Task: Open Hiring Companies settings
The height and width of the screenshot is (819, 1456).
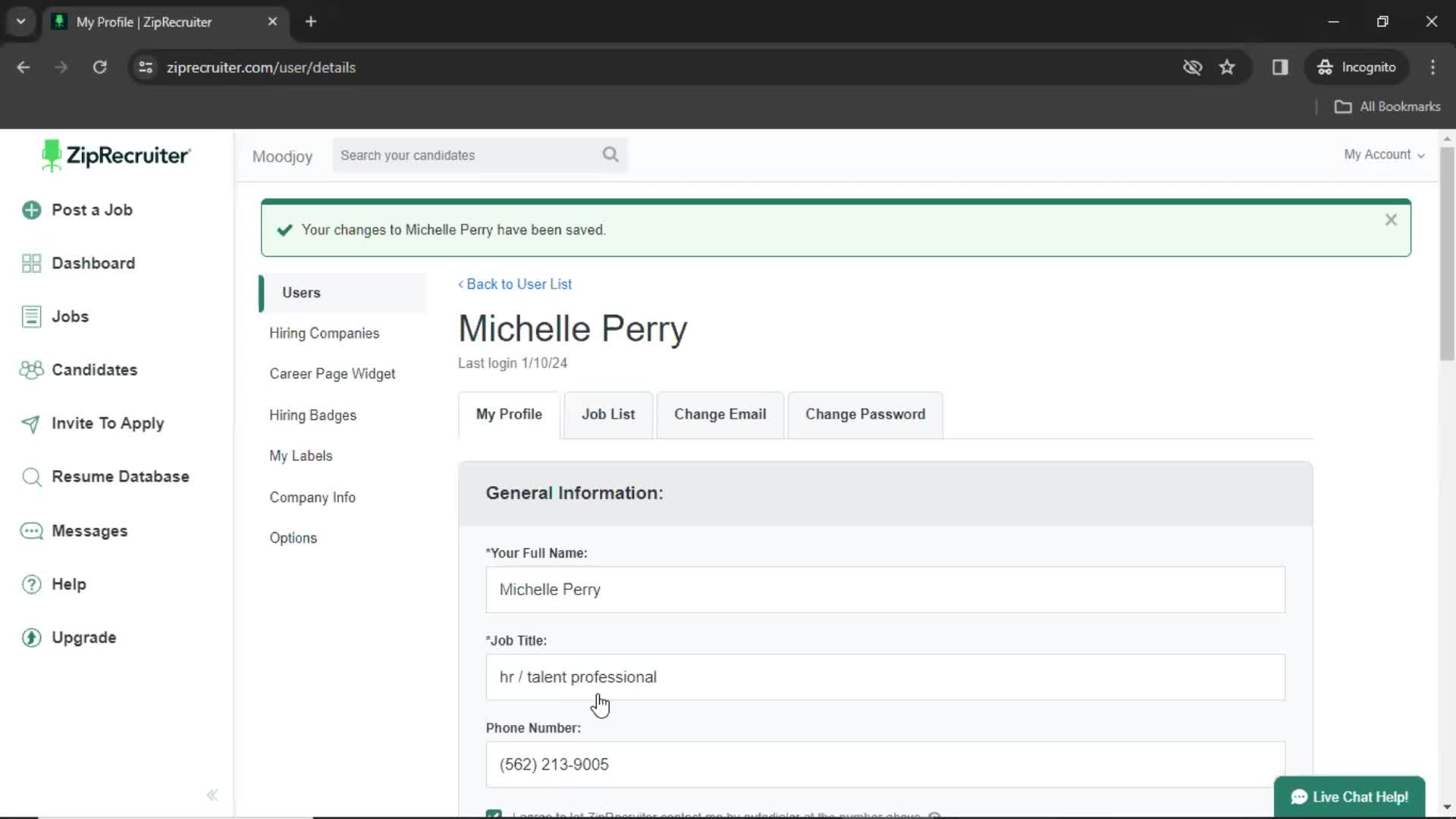Action: [324, 334]
